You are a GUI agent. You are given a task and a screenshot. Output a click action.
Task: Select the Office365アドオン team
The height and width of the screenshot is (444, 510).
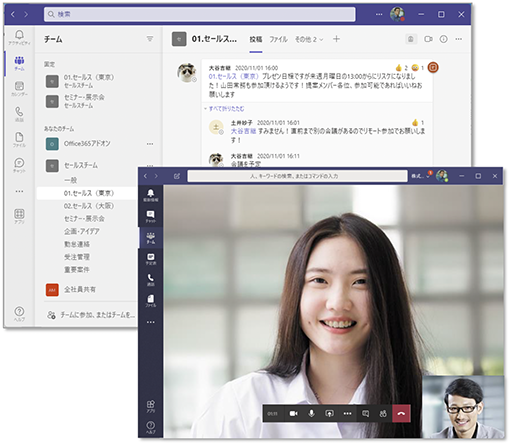tap(87, 144)
